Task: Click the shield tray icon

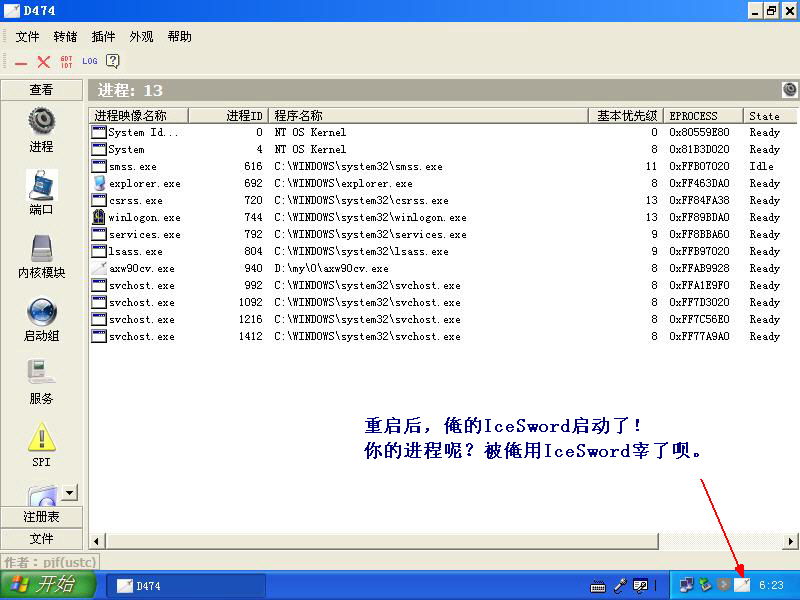Action: (723, 585)
